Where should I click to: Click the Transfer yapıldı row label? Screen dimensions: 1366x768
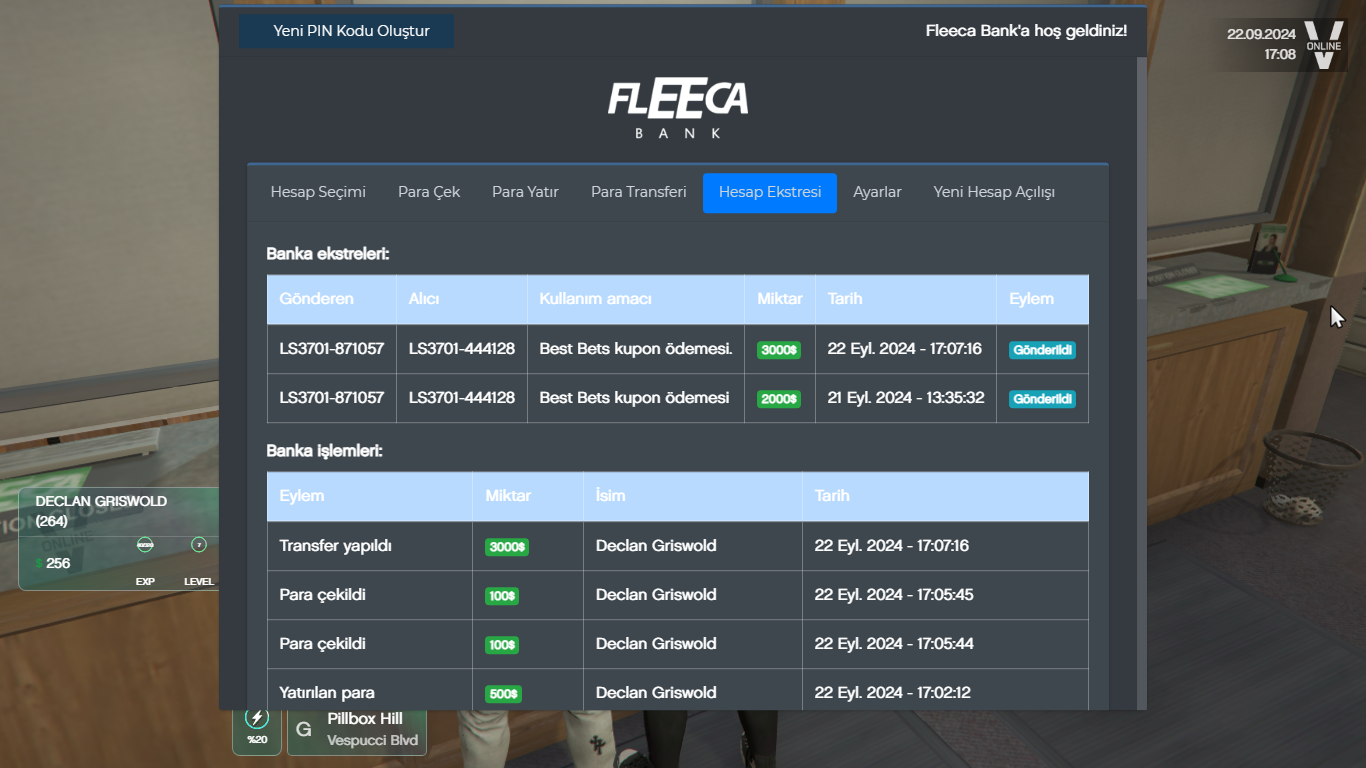tap(336, 546)
